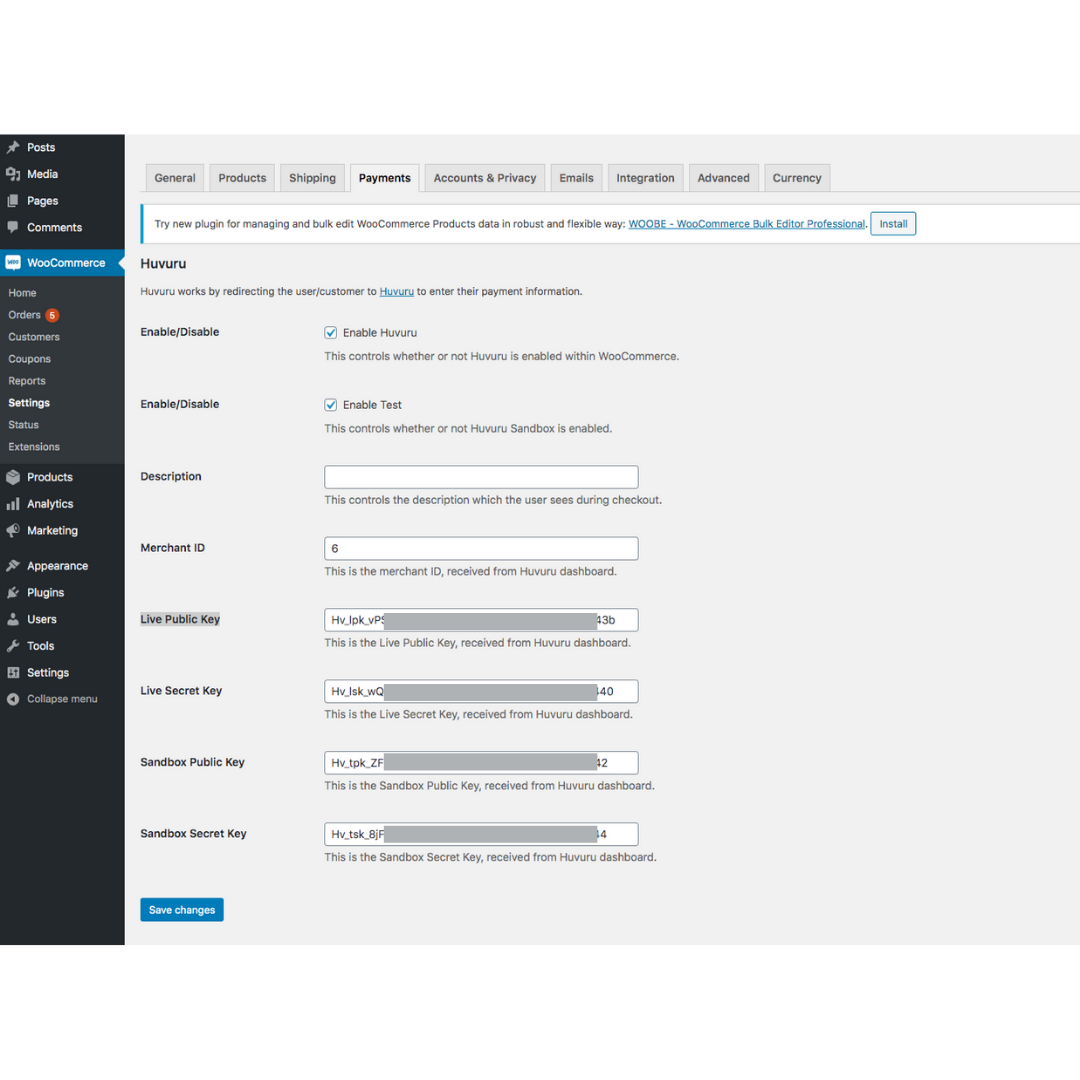The height and width of the screenshot is (1080, 1080).
Task: Click the Sandbox Public Key field
Action: click(x=481, y=762)
